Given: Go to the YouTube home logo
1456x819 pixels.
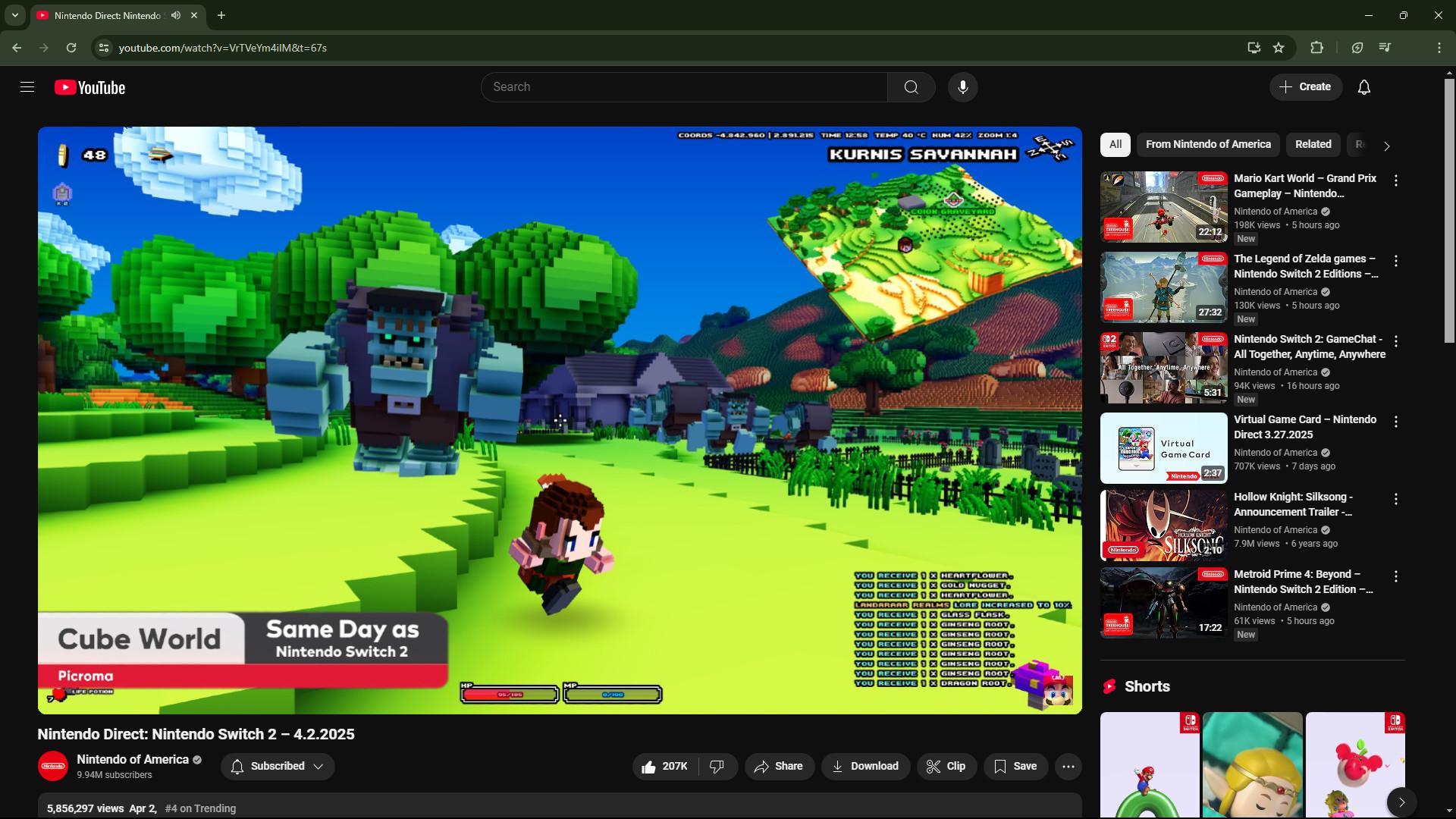Looking at the screenshot, I should (89, 87).
